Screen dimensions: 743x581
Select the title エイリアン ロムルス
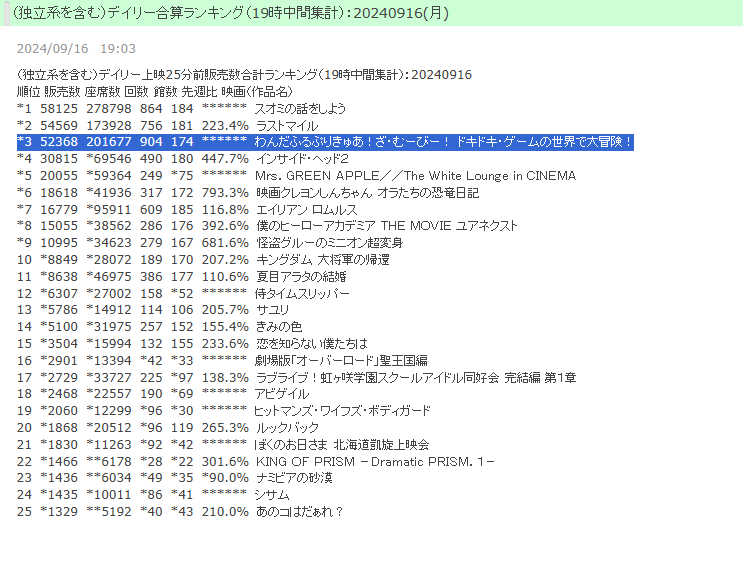[x=307, y=209]
